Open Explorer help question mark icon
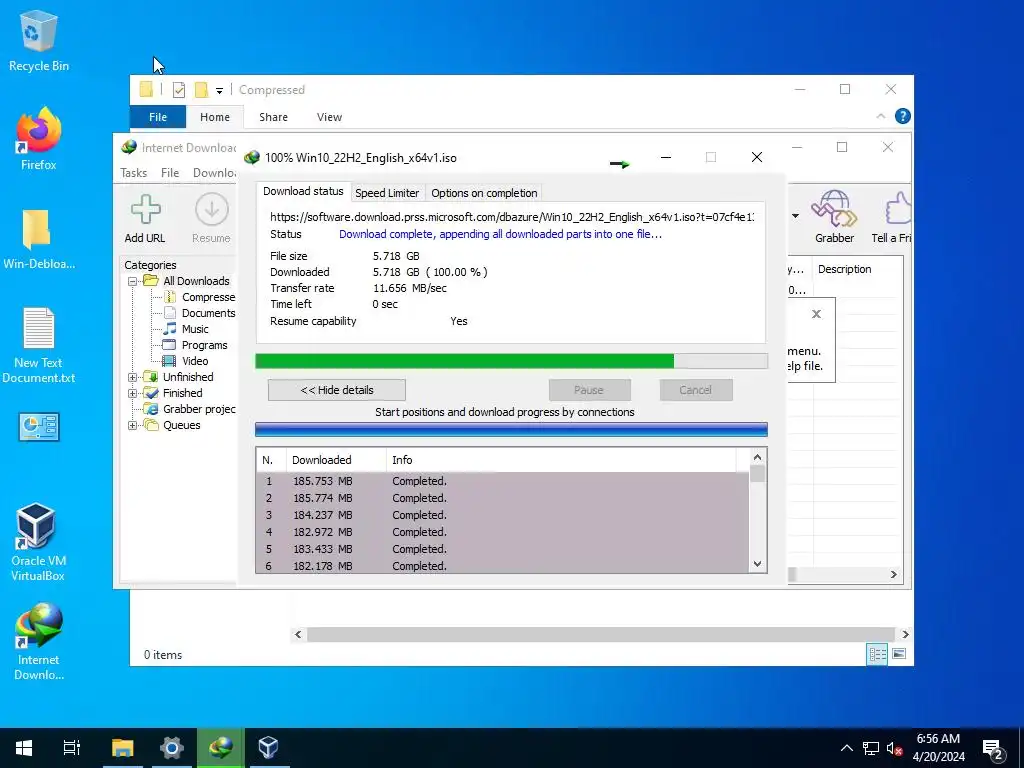 [903, 116]
